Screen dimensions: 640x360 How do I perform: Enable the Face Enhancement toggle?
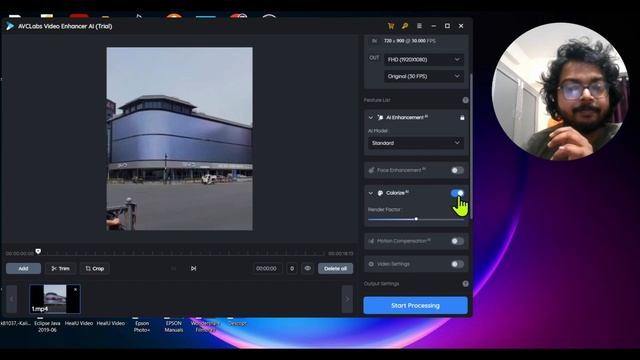(457, 170)
